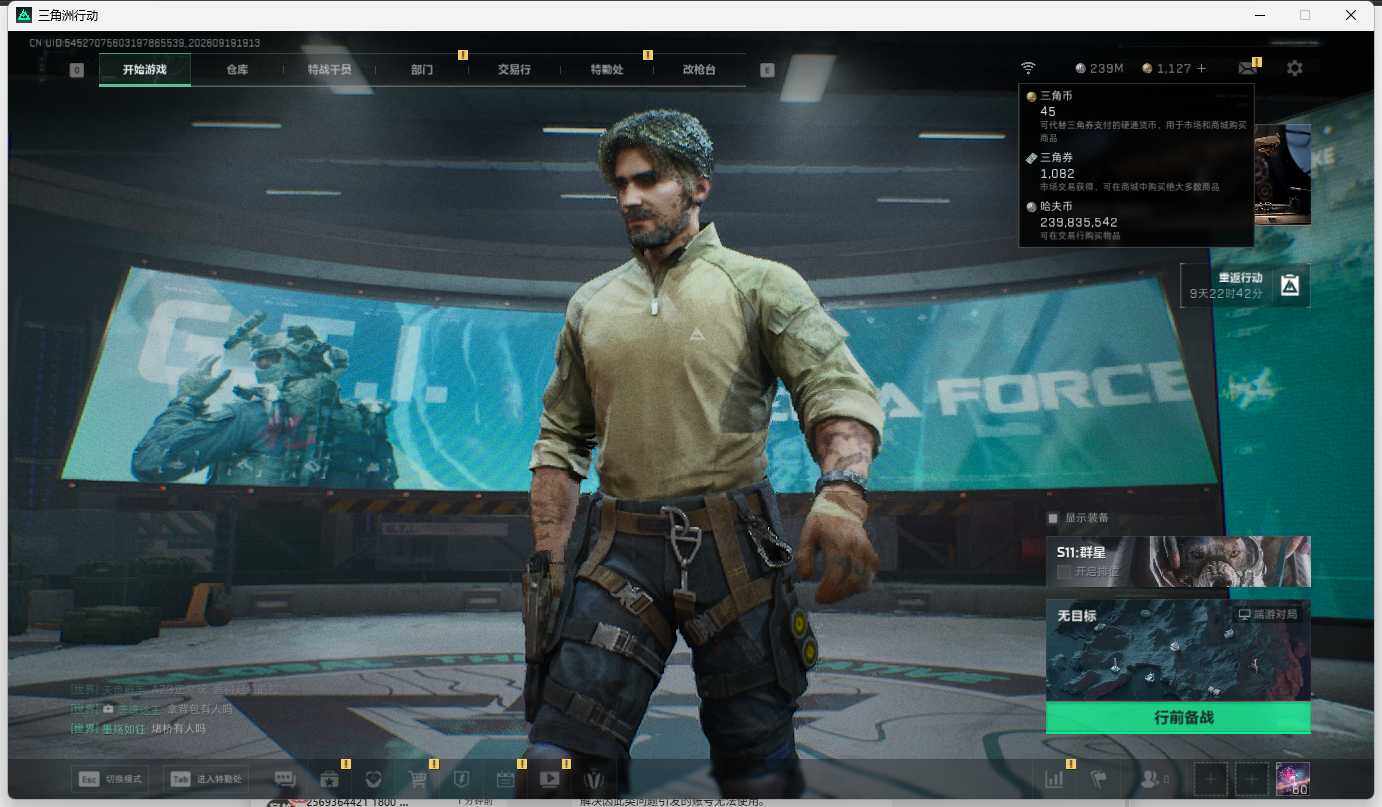Open the bar chart statistics icon
The image size is (1382, 807).
coord(1054,779)
